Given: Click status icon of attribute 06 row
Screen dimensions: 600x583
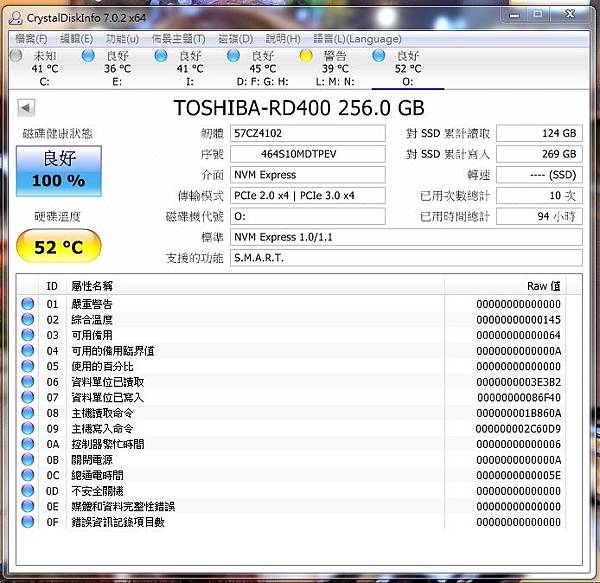Looking at the screenshot, I should click(28, 382).
